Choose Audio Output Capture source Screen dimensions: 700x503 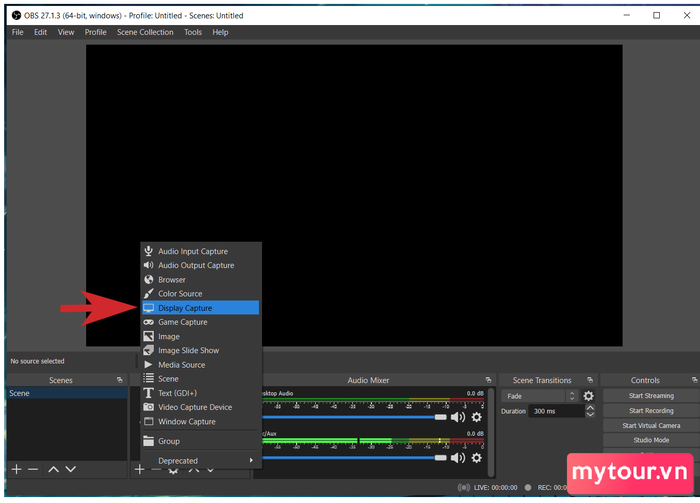point(200,265)
